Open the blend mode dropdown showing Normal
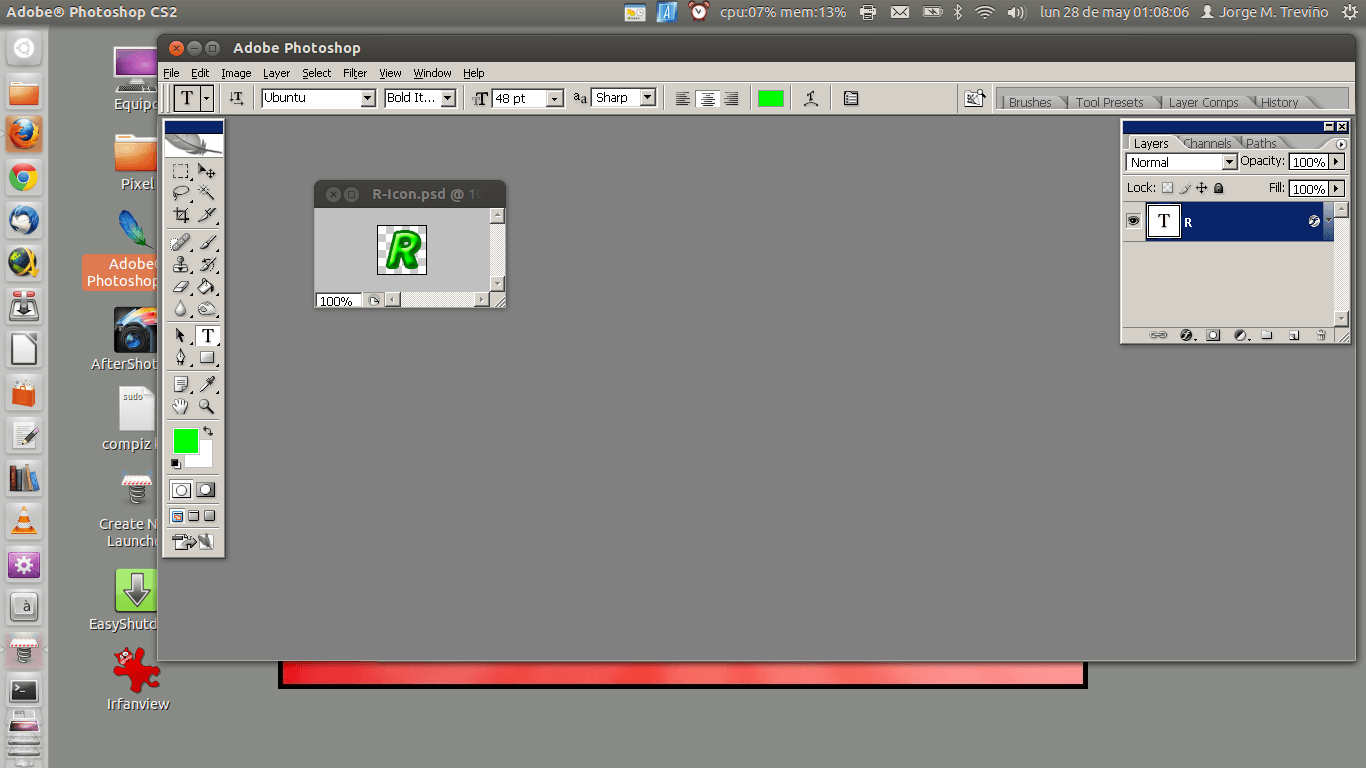1366x768 pixels. coord(1230,162)
